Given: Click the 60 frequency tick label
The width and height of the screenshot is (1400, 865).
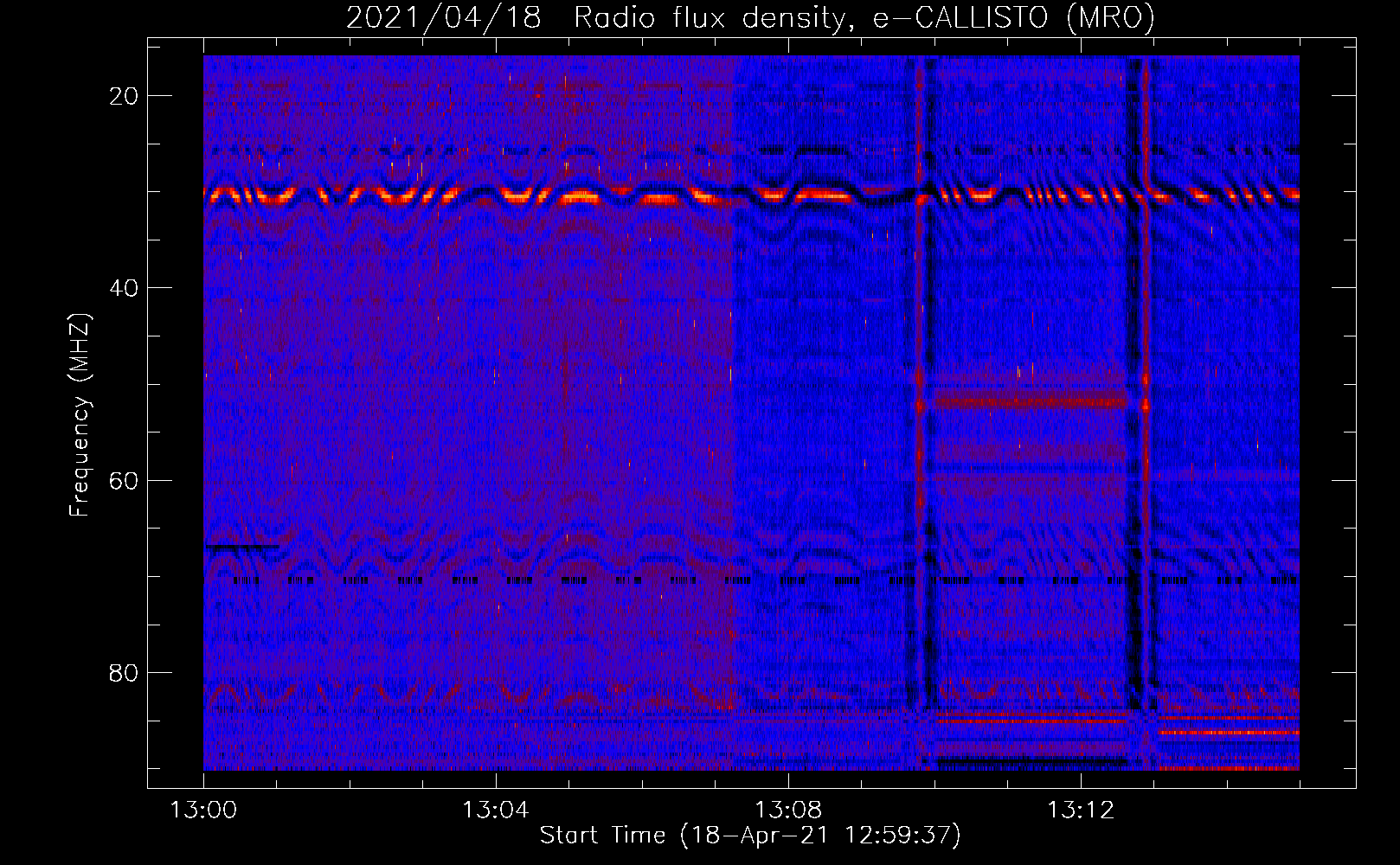Looking at the screenshot, I should [125, 481].
